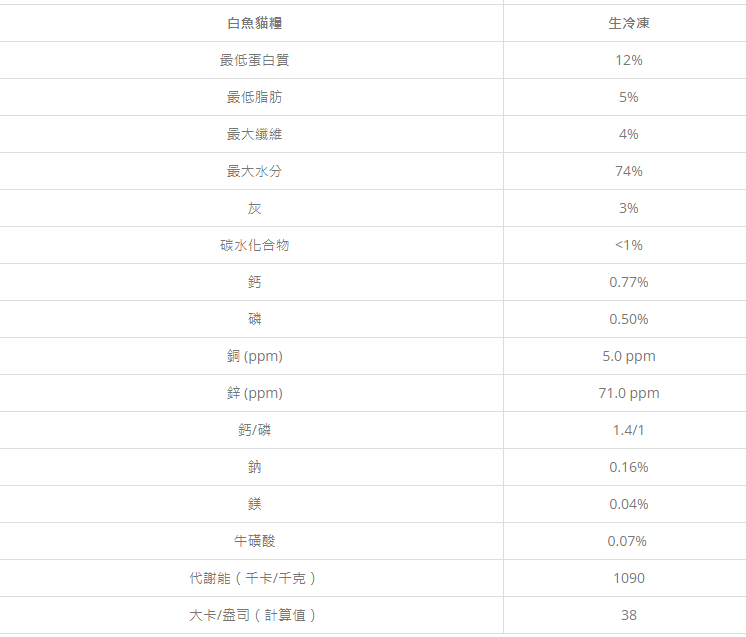The height and width of the screenshot is (637, 746).
Task: Click the 0.77% calcium value
Action: tap(628, 282)
